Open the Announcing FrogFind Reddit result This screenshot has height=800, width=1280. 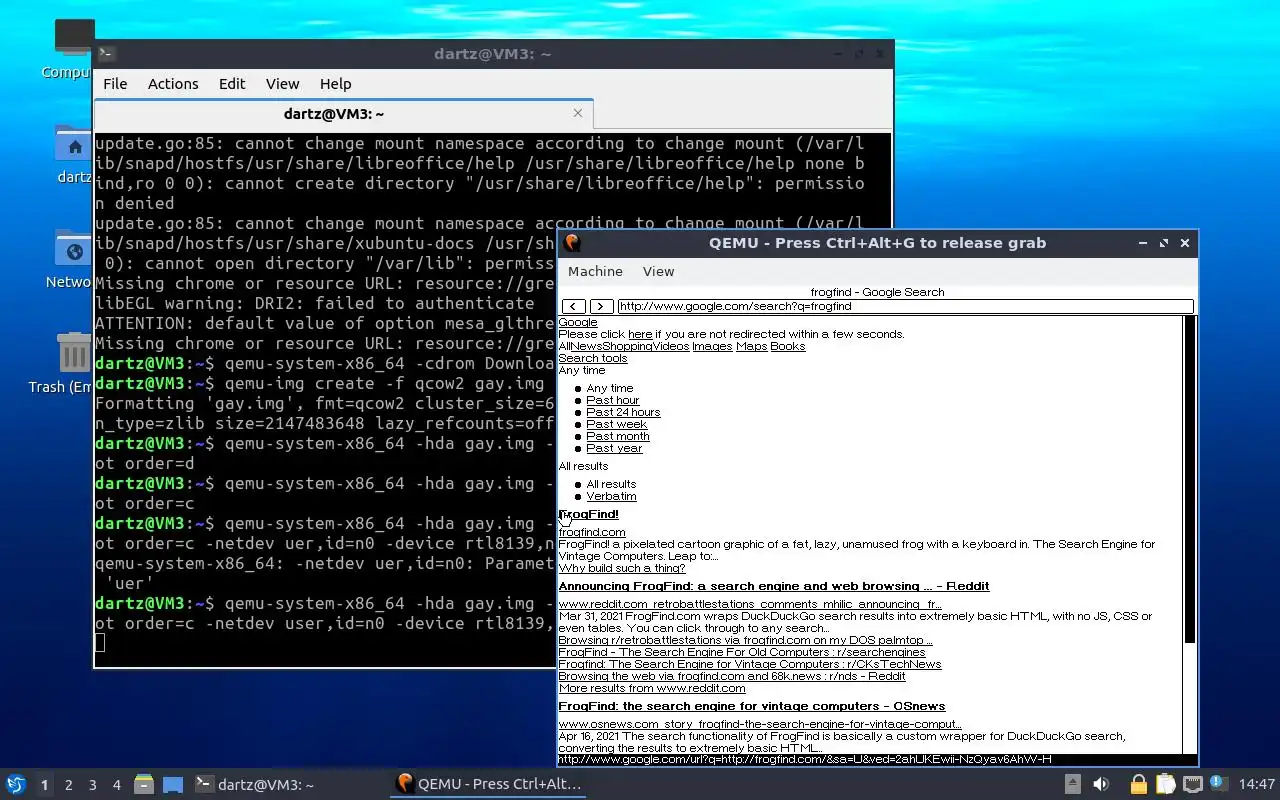(x=774, y=586)
